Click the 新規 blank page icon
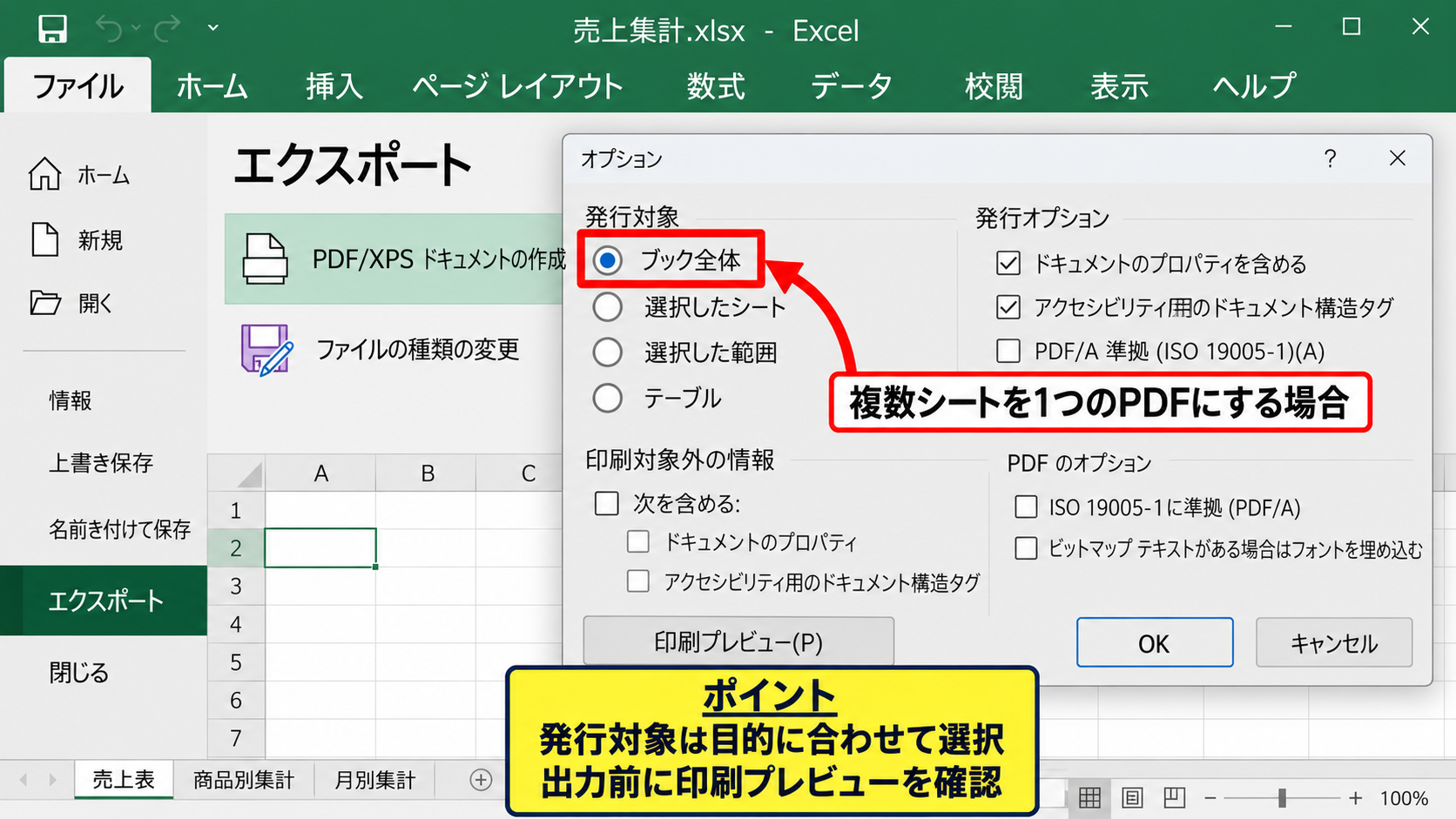The width and height of the screenshot is (1456, 819). pos(44,239)
